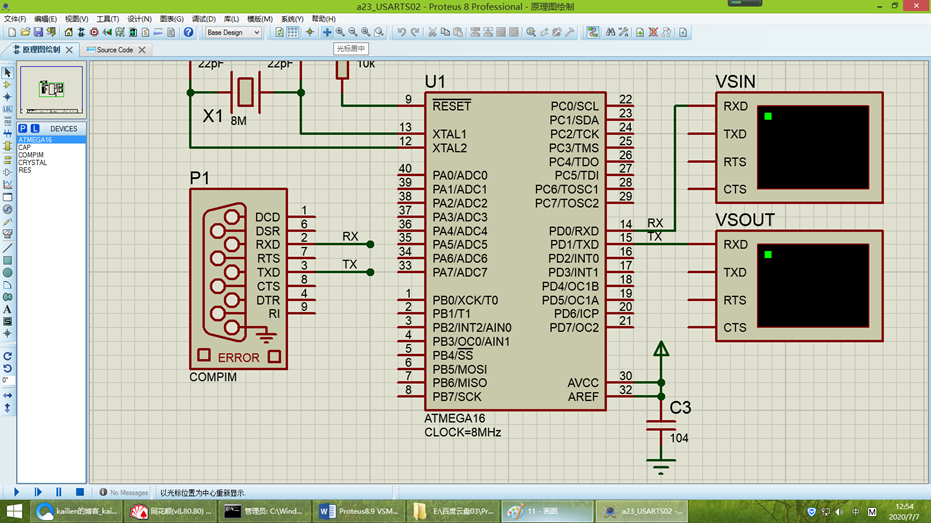This screenshot has height=523, width=931.
Task: Select the Buses mode tool
Action: 7,134
